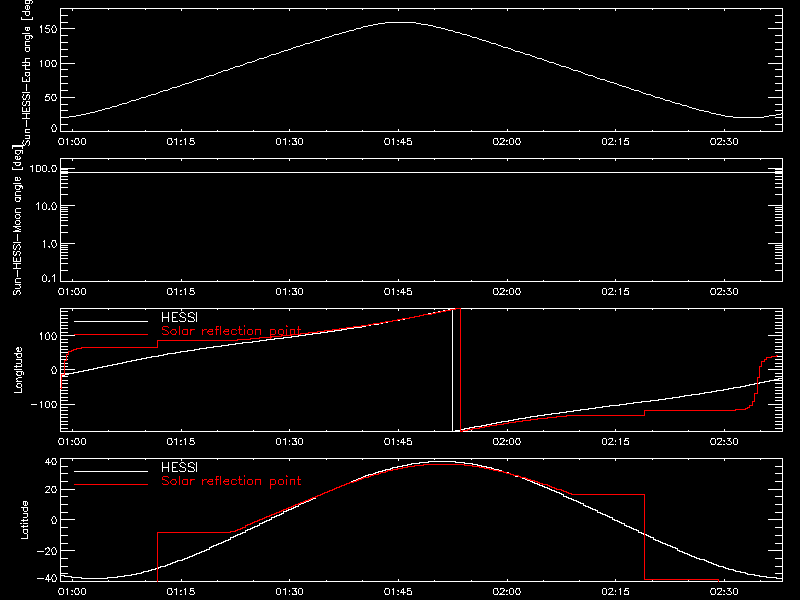Click the 40 tick on Latitude axis
Screen dimensions: 800x600
[51, 462]
